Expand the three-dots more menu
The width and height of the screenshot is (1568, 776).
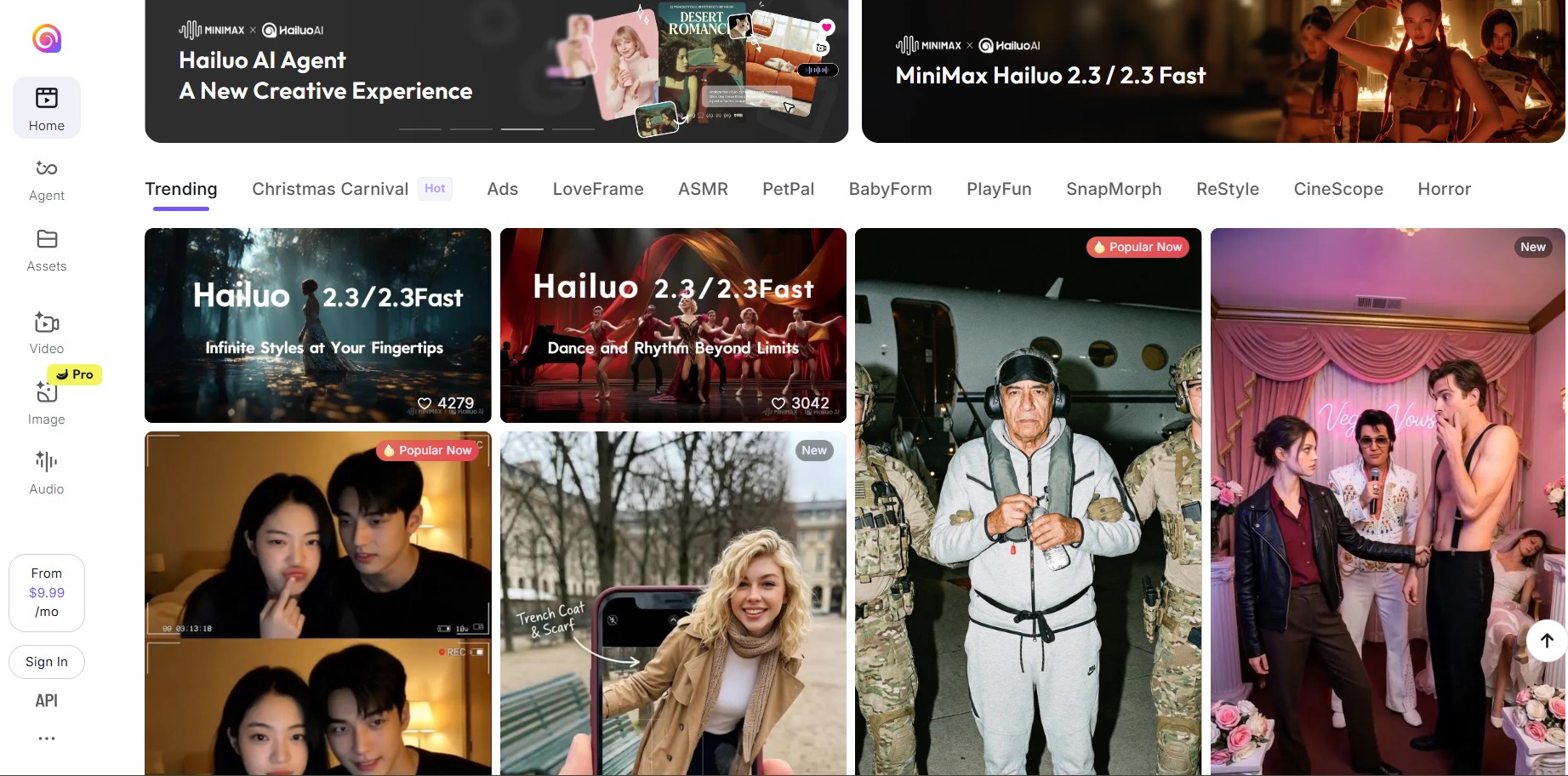[x=47, y=739]
